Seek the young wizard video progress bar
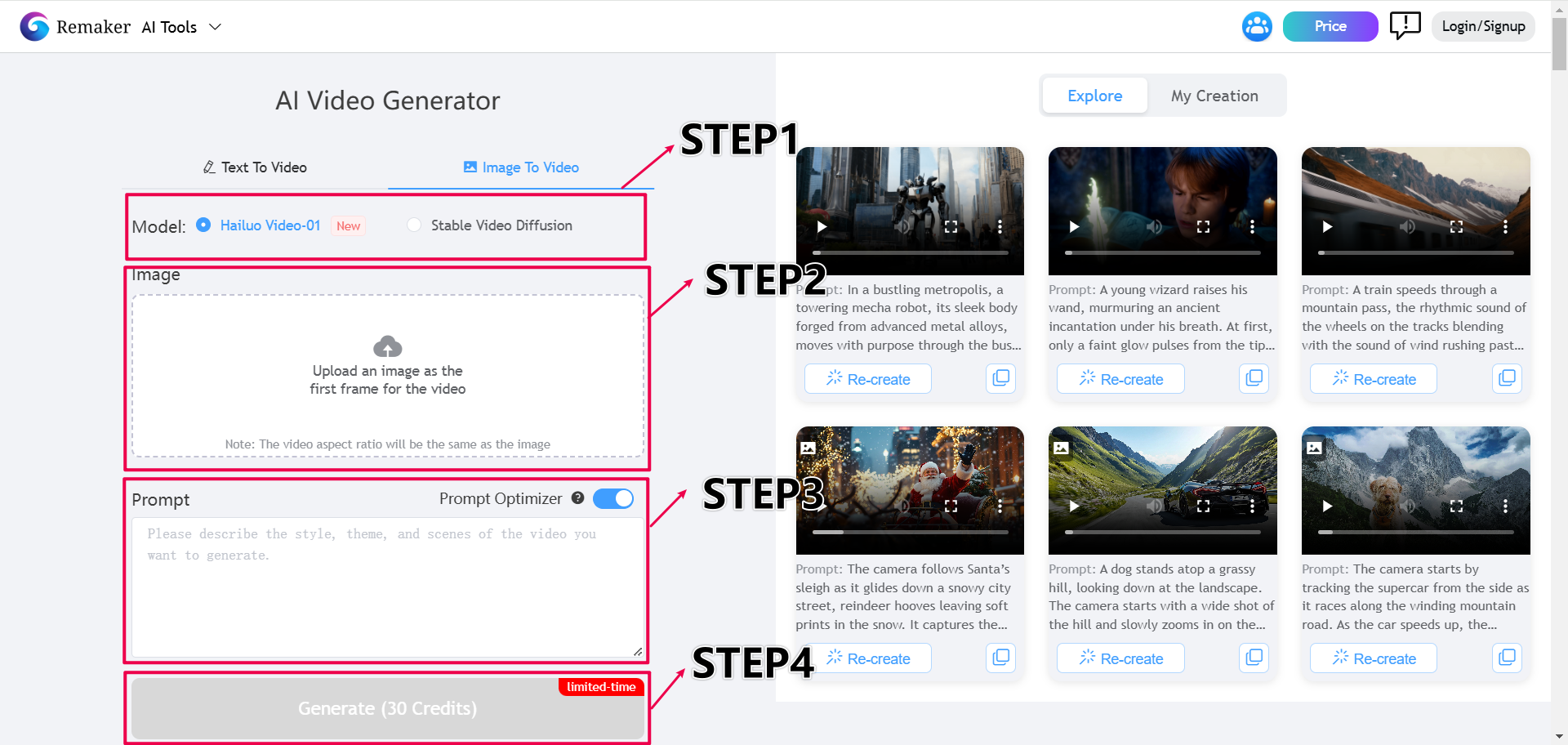Viewport: 1568px width, 745px height. (x=1163, y=253)
